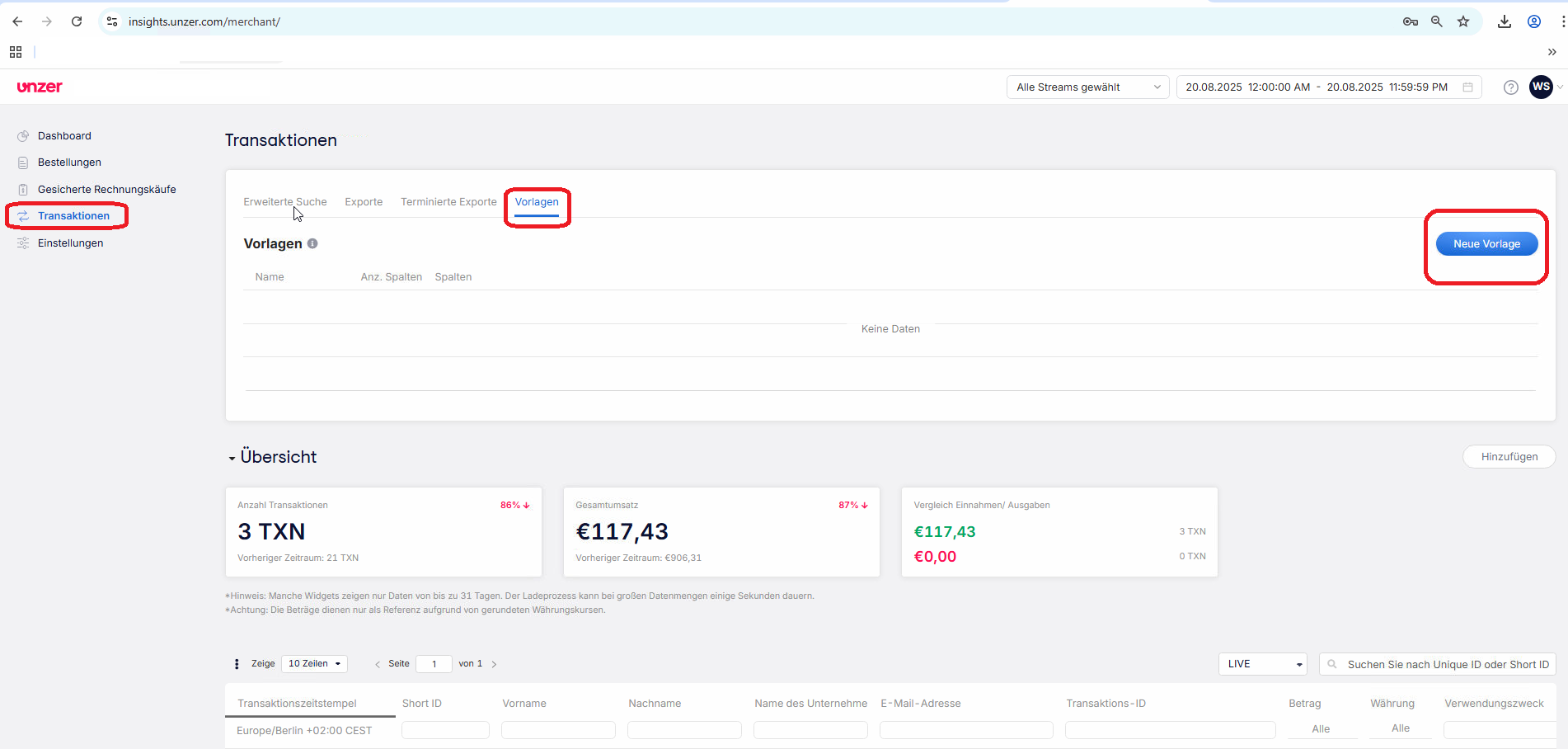The height and width of the screenshot is (749, 1568).
Task: Collapse the Übersicht section
Action: 232,458
